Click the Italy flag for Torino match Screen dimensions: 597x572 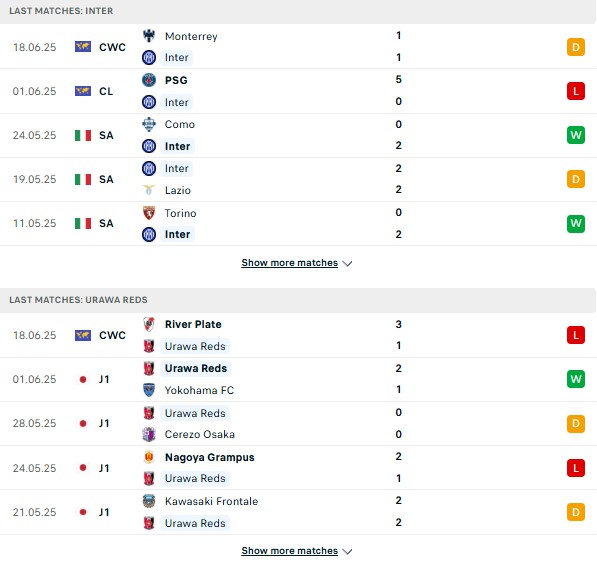(83, 223)
